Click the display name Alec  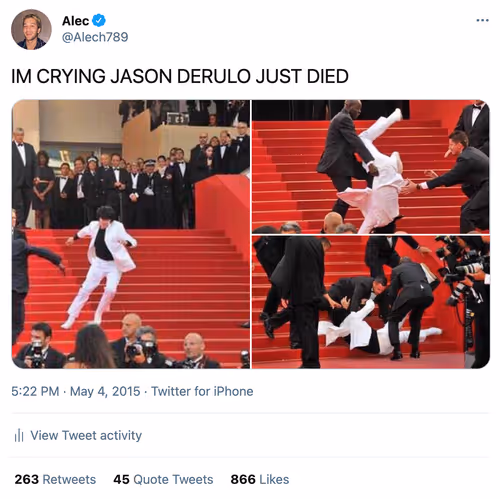pos(75,21)
